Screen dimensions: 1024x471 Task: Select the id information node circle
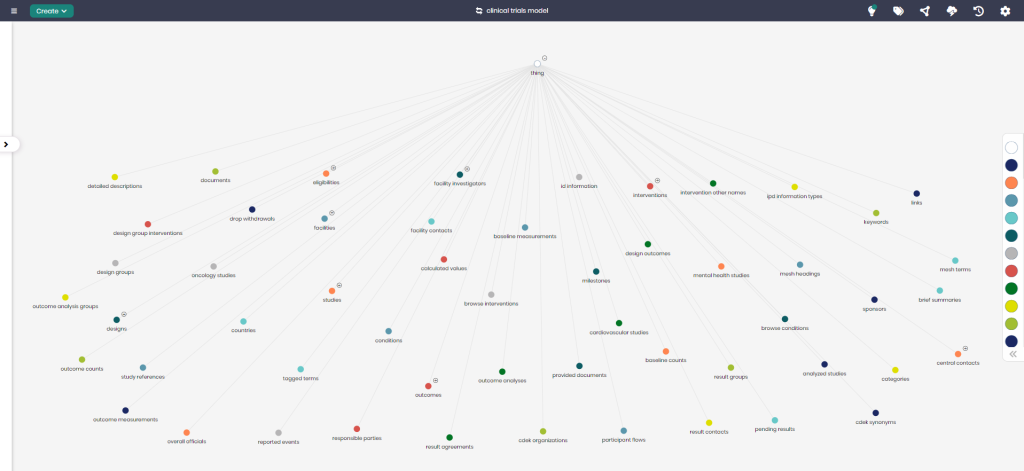point(579,177)
